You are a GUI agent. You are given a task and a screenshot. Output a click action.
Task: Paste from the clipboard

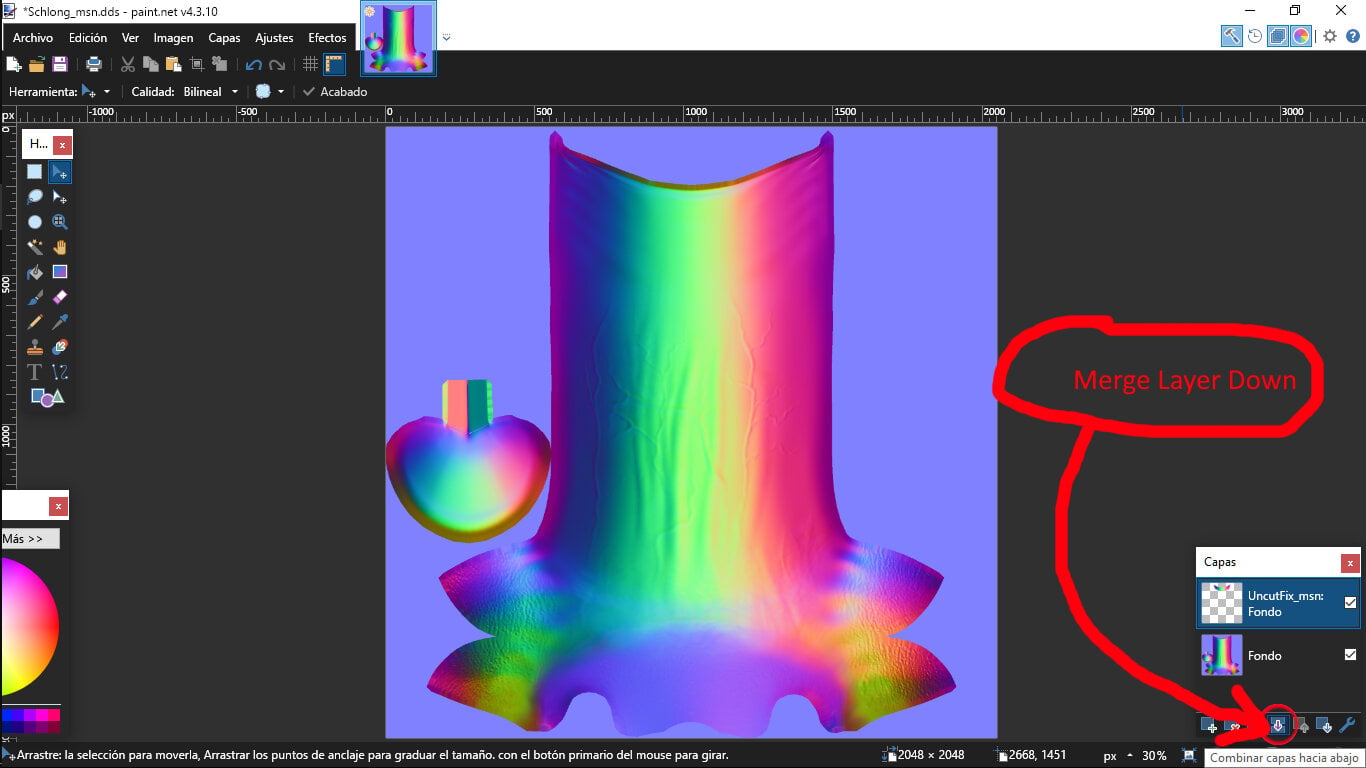coord(173,64)
